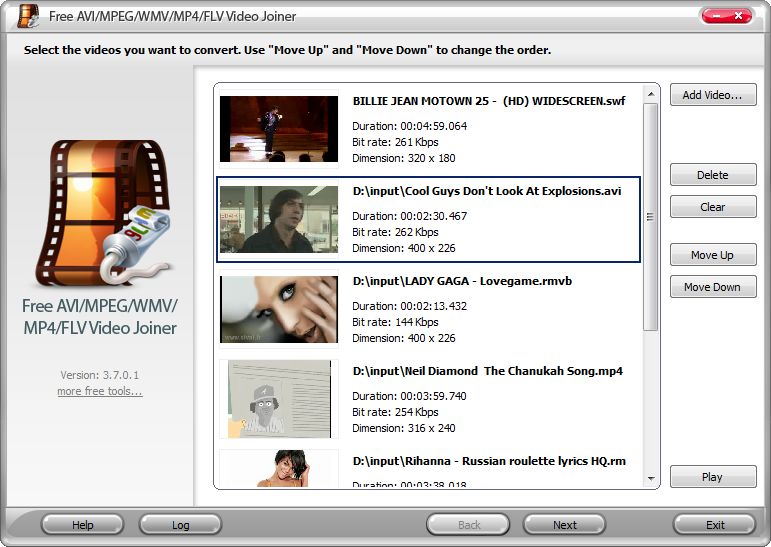Image resolution: width=771 pixels, height=547 pixels.
Task: Click 'Dimension: 316 x 240' text
Action: tap(404, 428)
